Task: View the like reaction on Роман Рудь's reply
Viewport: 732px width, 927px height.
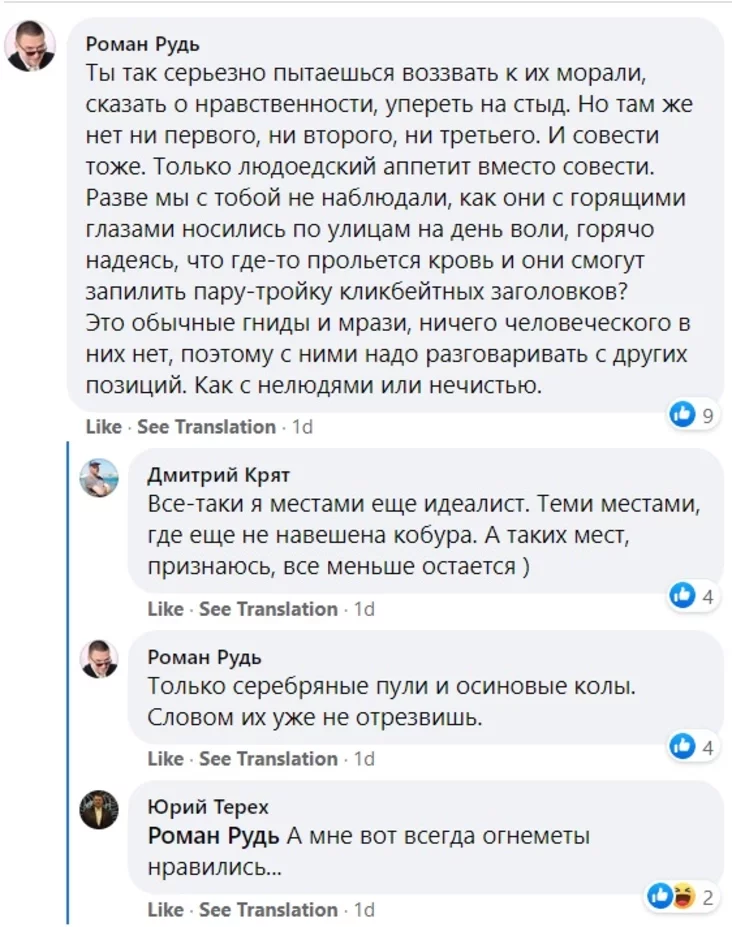Action: tap(690, 747)
